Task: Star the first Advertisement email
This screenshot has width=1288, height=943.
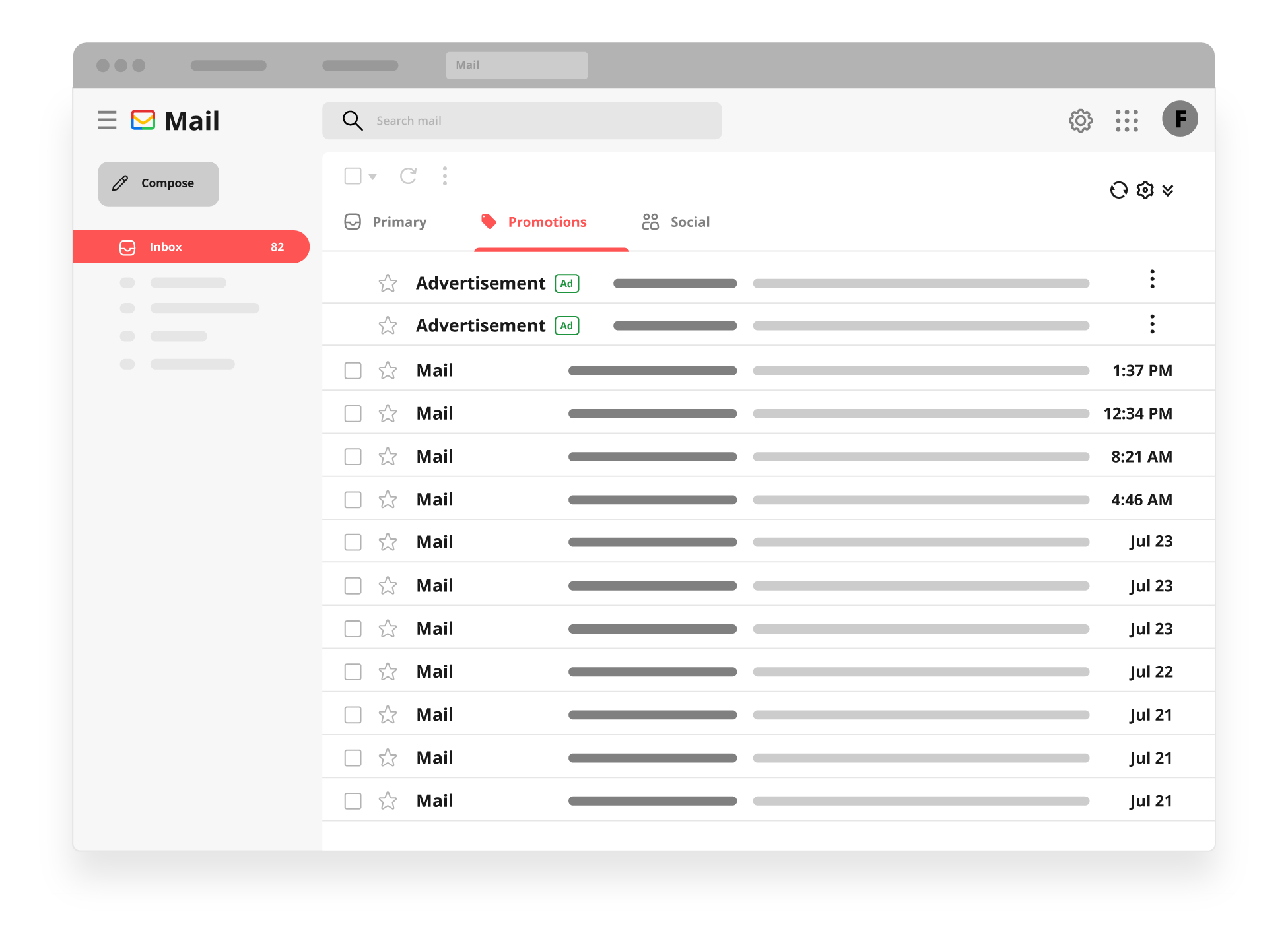Action: [388, 284]
